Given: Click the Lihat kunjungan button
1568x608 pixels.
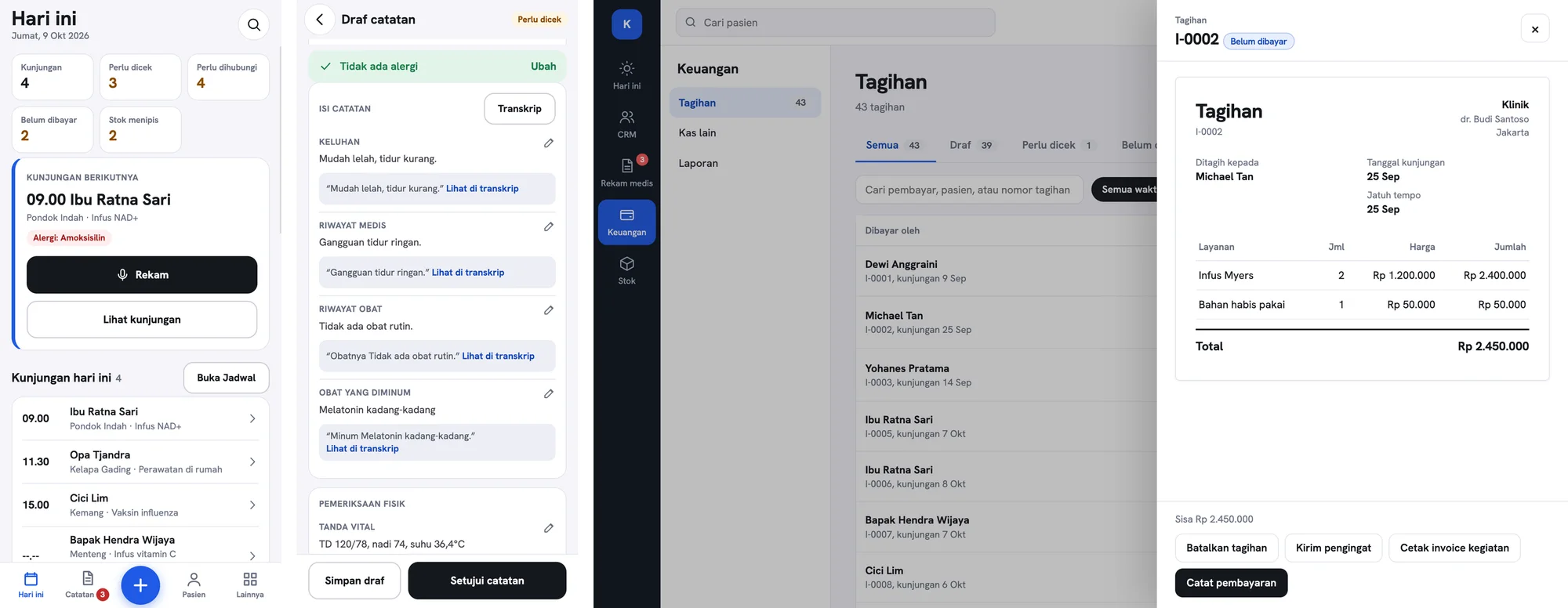Looking at the screenshot, I should pos(142,320).
